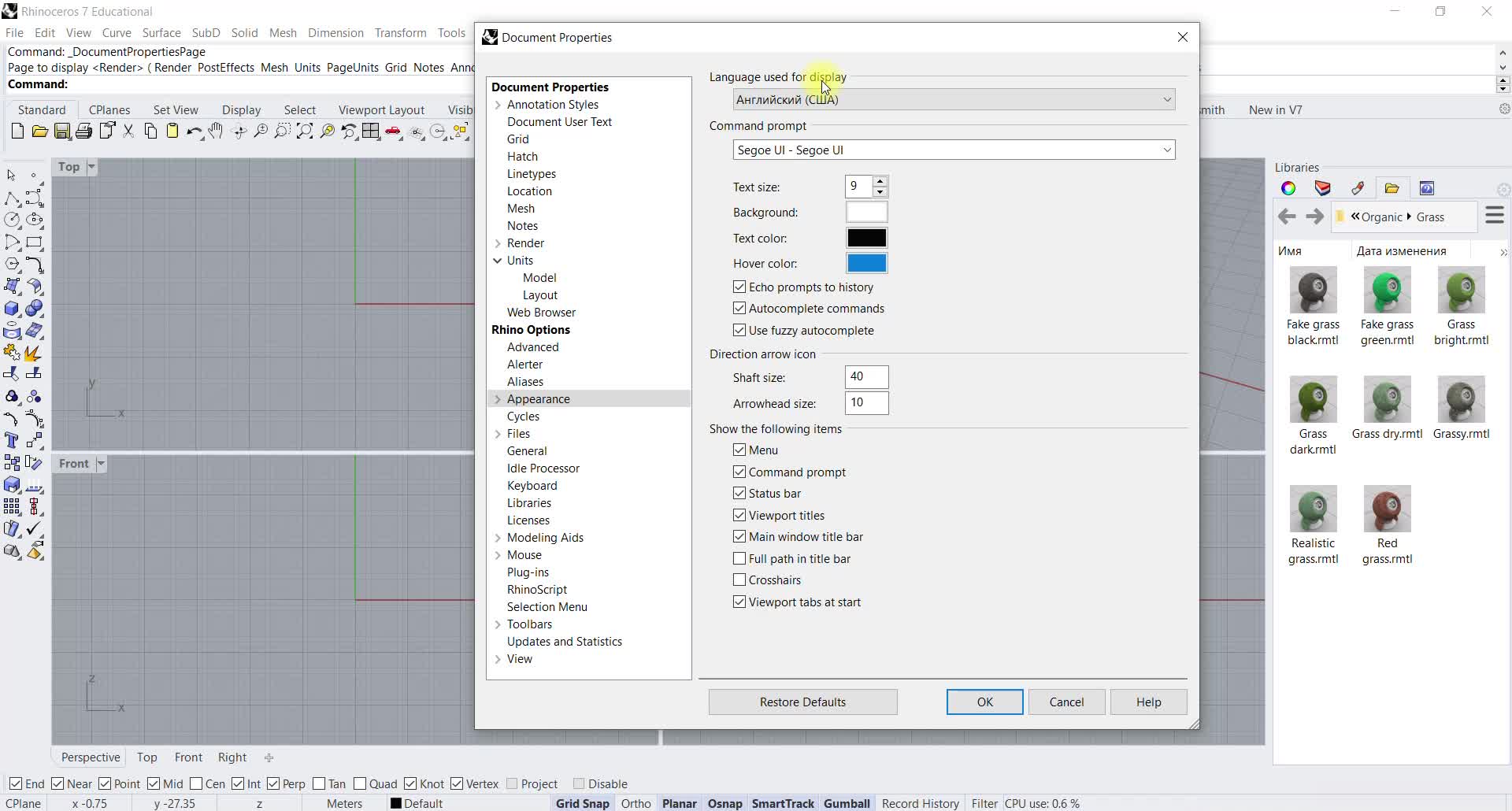Switch to the CPlanes toolbar tab
The height and width of the screenshot is (811, 1512).
(109, 109)
